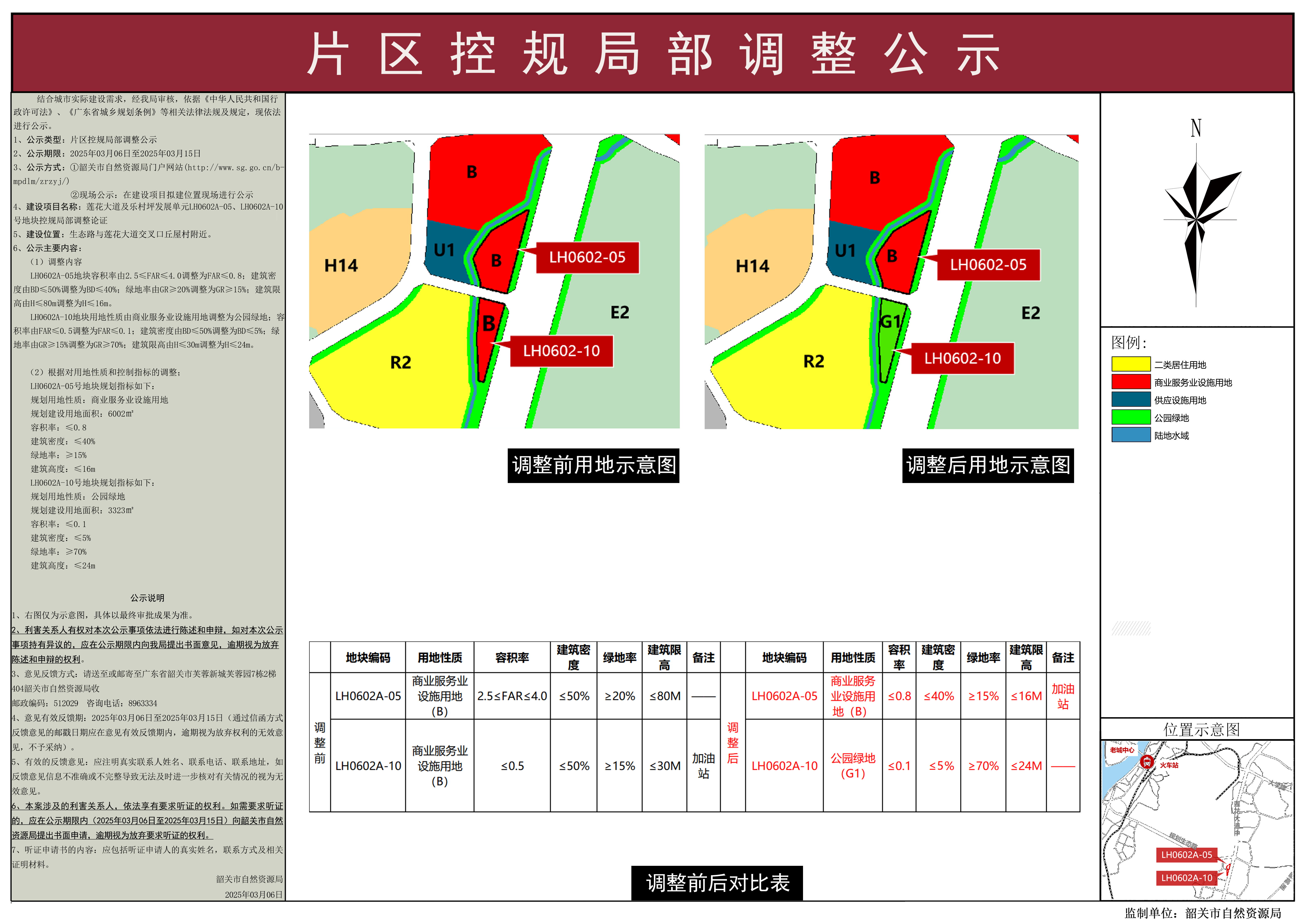Click the 图例 legend heading
This screenshot has height=924, width=1306.
[x=1129, y=342]
